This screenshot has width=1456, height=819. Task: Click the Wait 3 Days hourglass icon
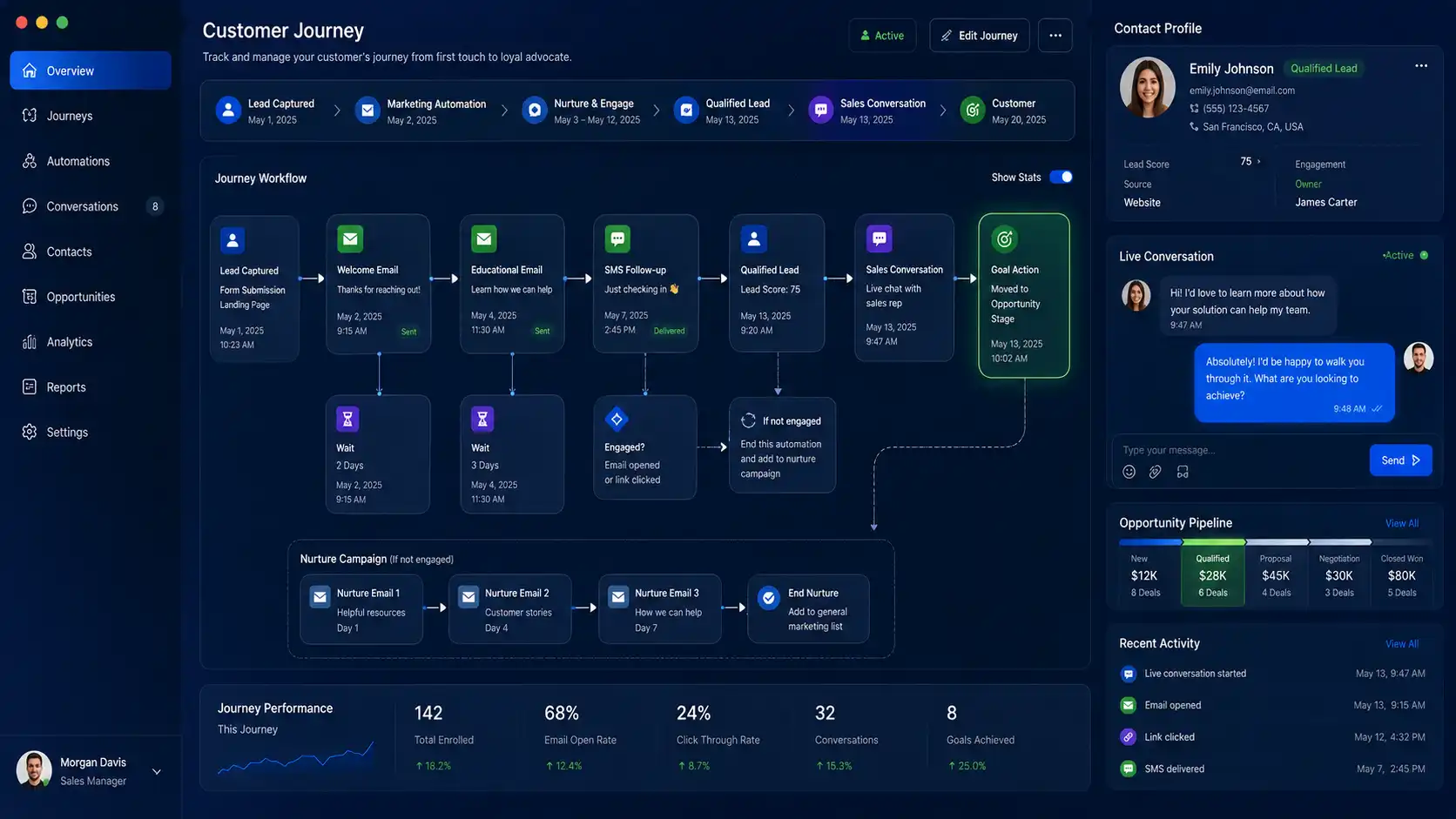pos(482,420)
